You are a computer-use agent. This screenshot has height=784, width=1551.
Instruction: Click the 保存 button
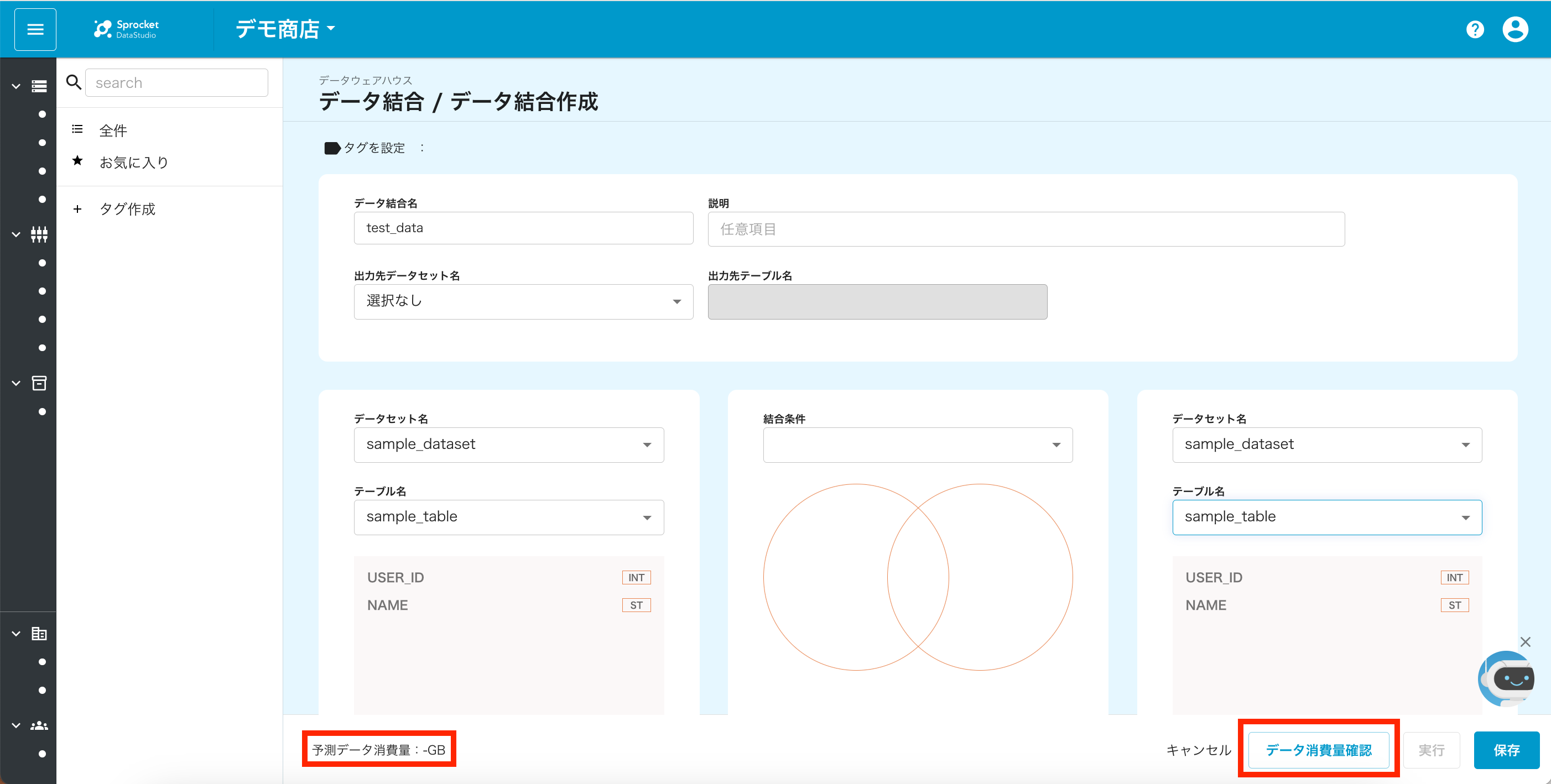coord(1506,750)
